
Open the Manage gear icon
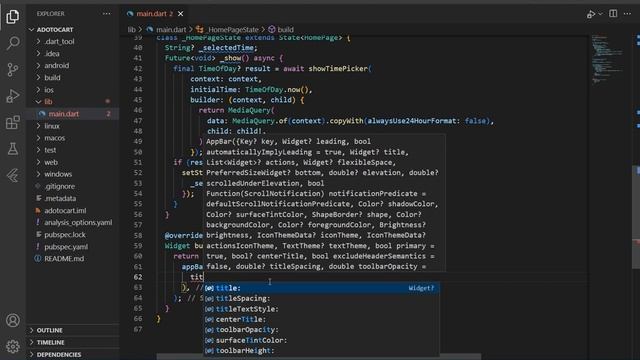(x=13, y=347)
